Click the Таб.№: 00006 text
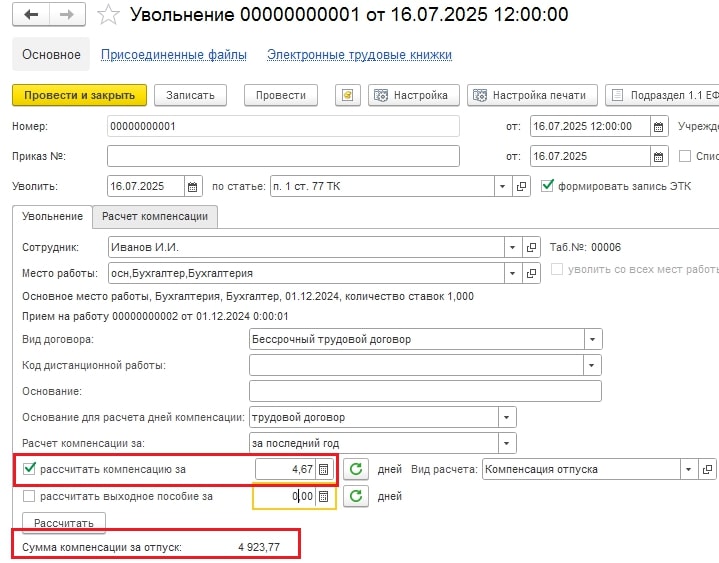Screen dimensions: 719x563 coord(585,248)
